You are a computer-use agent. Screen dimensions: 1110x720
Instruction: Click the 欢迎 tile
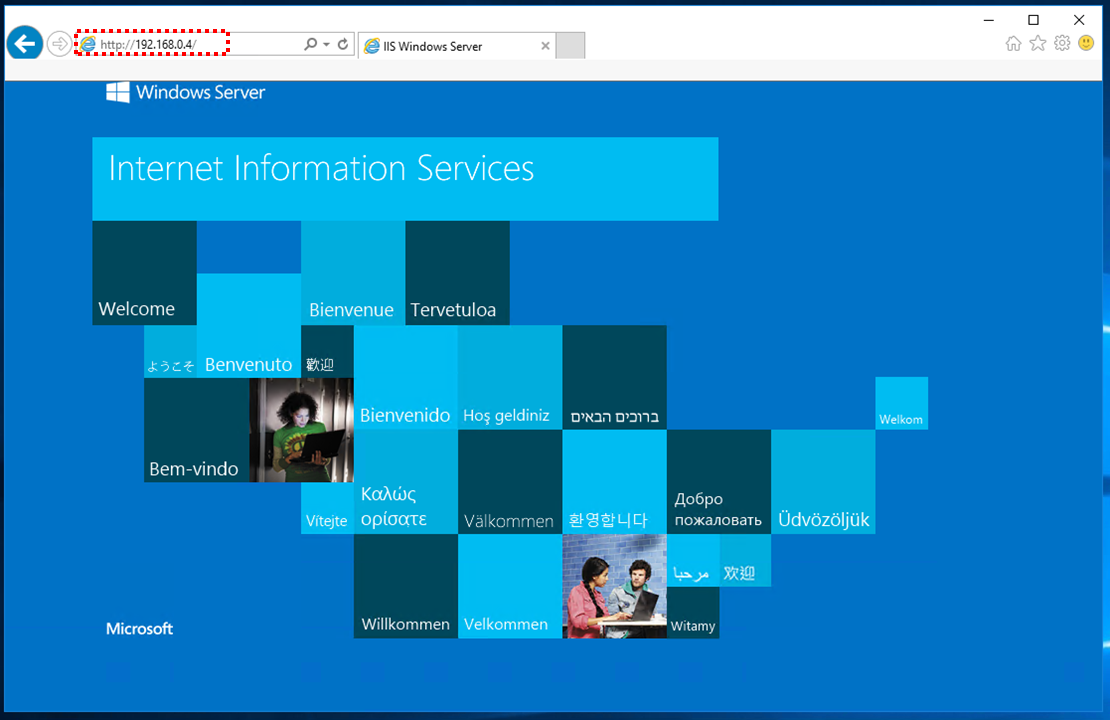[745, 560]
